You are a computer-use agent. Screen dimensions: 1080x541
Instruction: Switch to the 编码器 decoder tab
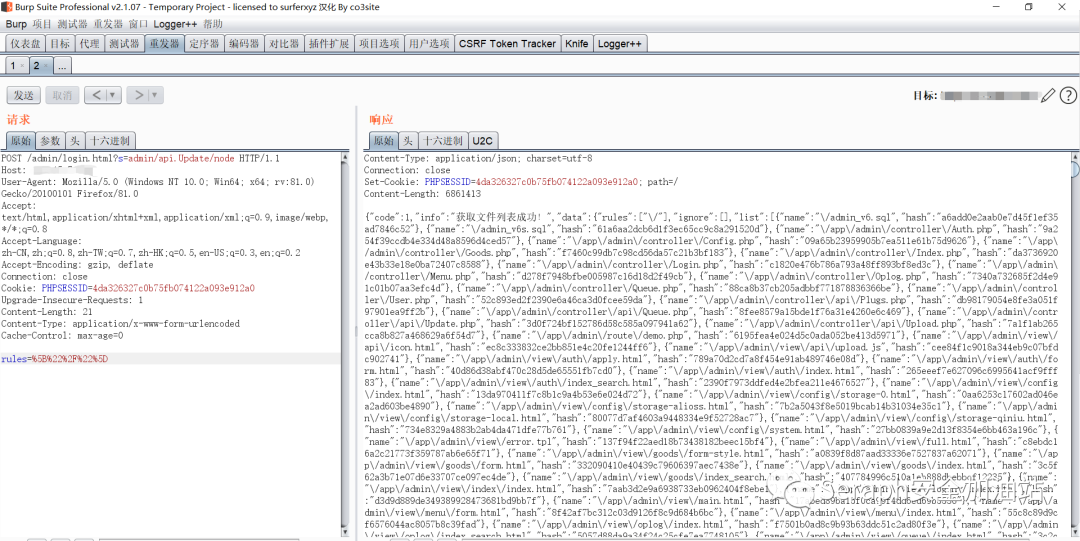tap(244, 43)
